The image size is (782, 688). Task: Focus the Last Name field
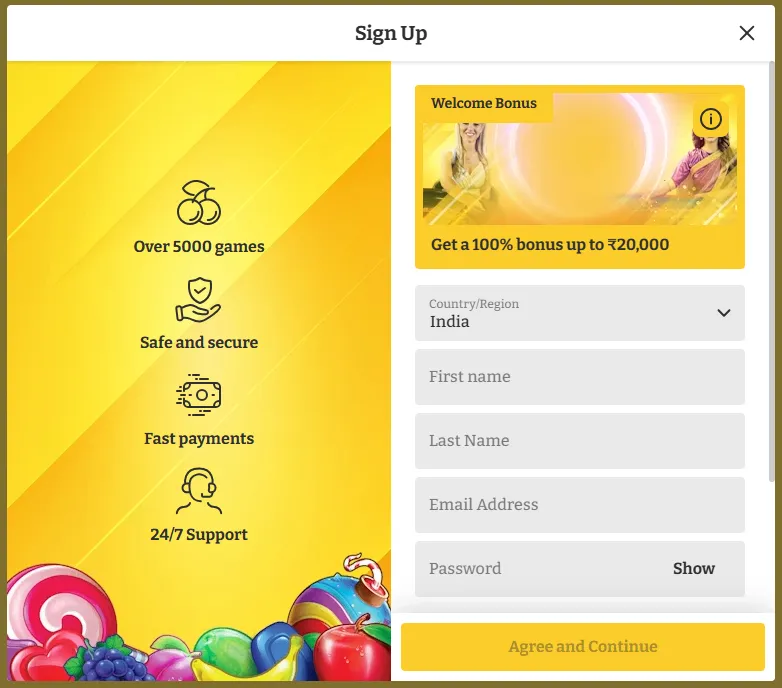[x=580, y=441]
